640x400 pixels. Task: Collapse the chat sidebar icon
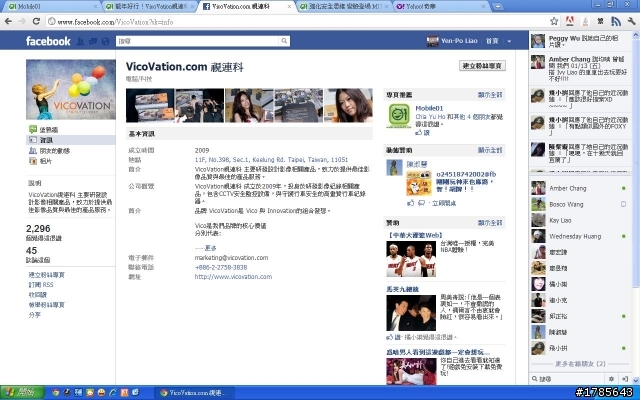pyautogui.click(x=624, y=379)
